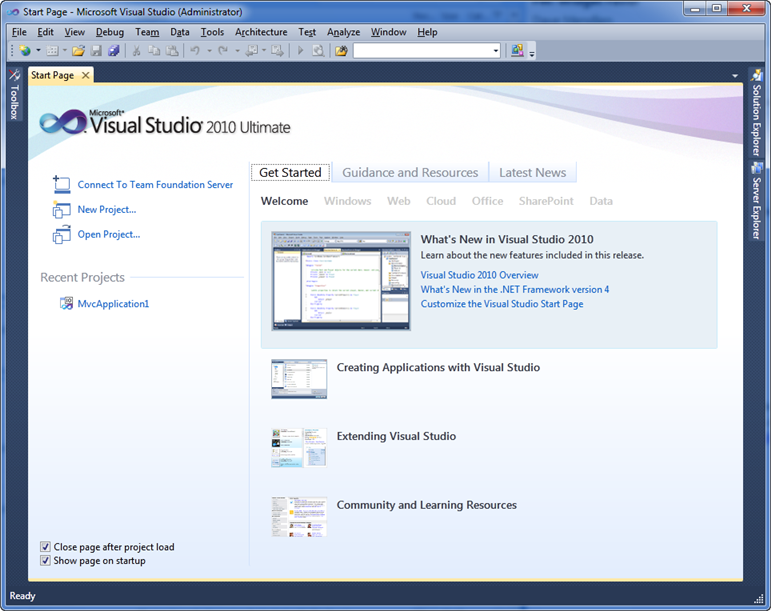771x611 pixels.
Task: Click the Open Project... link
Action: click(x=109, y=234)
